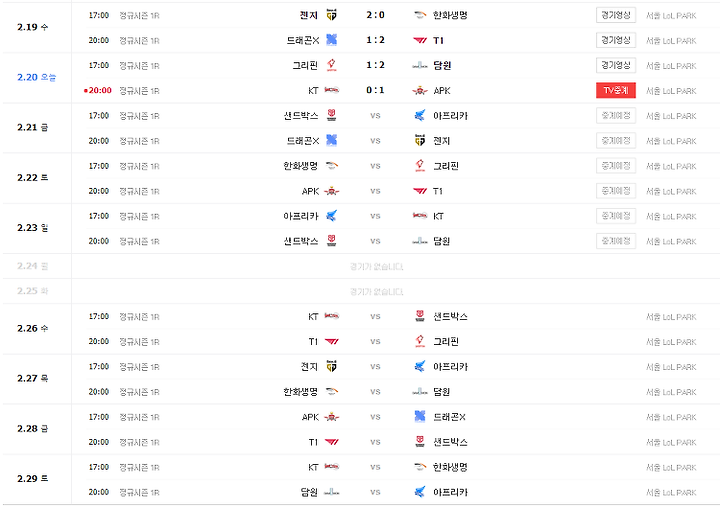Click the KT logo in the 2.26 17:00 match
Viewport: 720px width, 507px height.
(331, 316)
